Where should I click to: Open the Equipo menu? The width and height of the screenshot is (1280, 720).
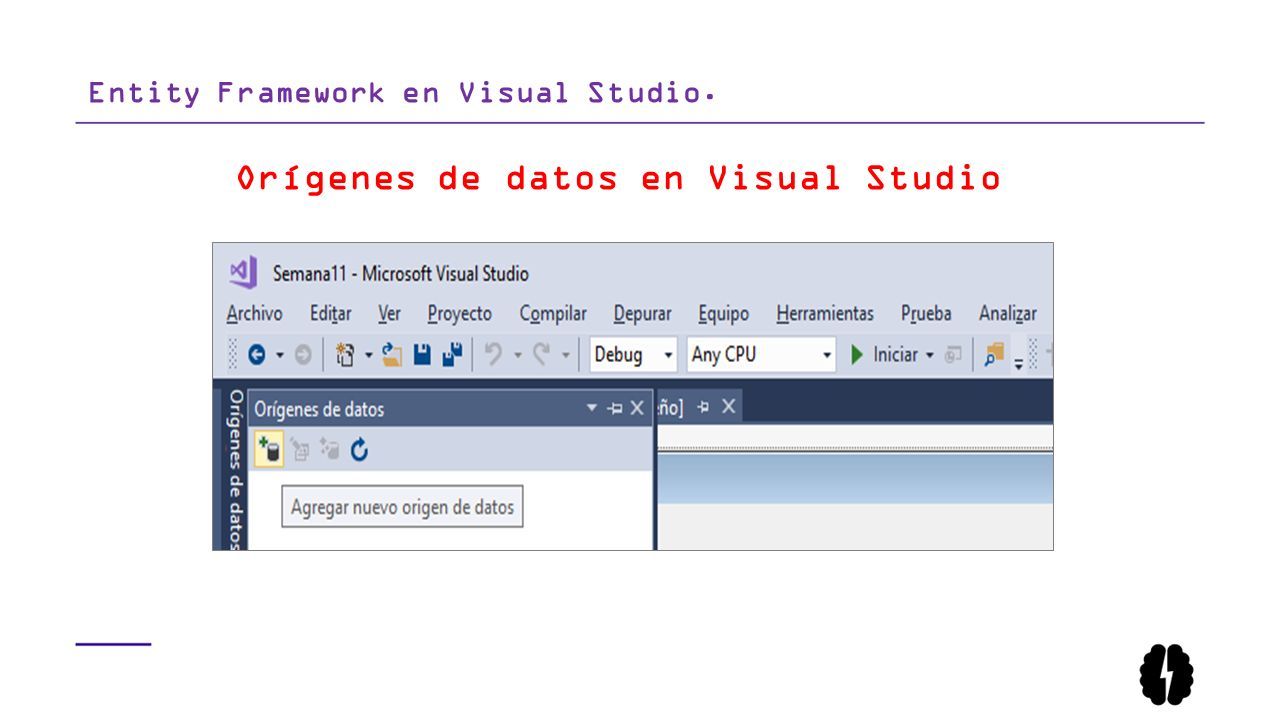click(723, 314)
